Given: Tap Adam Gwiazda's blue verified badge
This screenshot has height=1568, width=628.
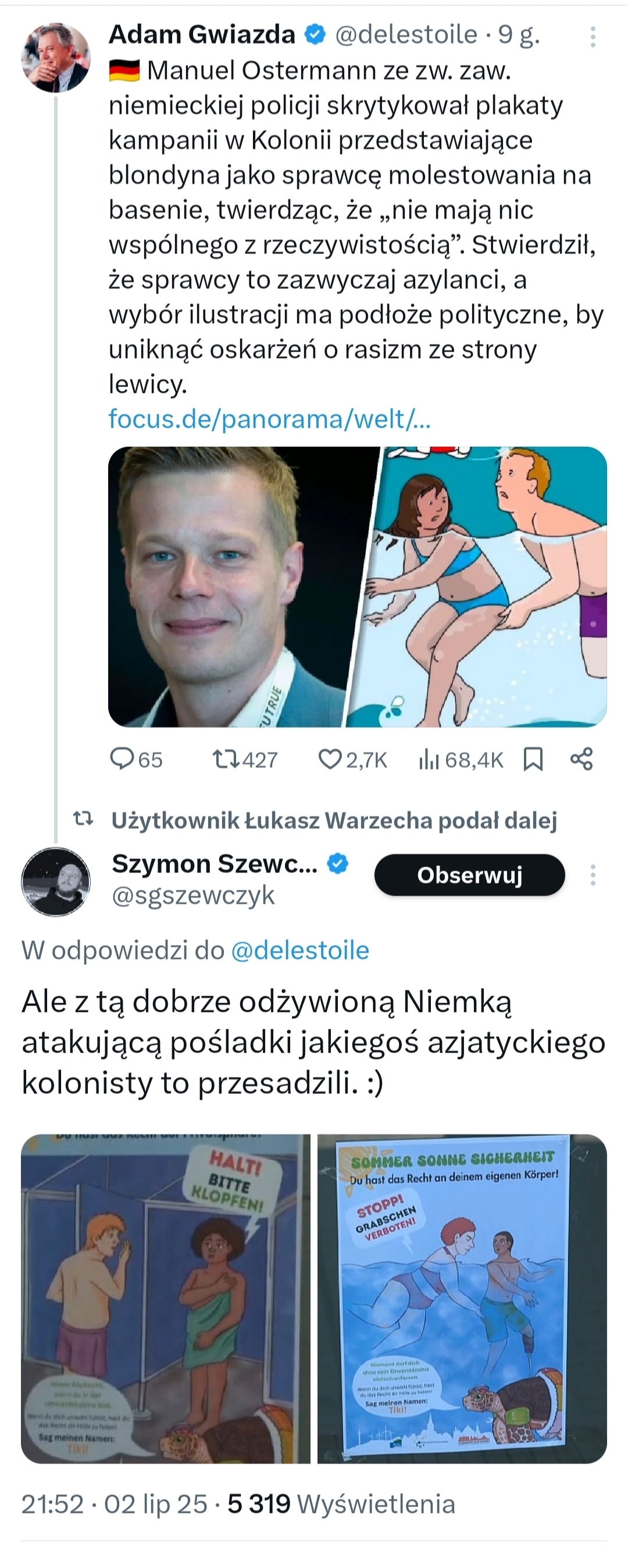Looking at the screenshot, I should pyautogui.click(x=315, y=35).
